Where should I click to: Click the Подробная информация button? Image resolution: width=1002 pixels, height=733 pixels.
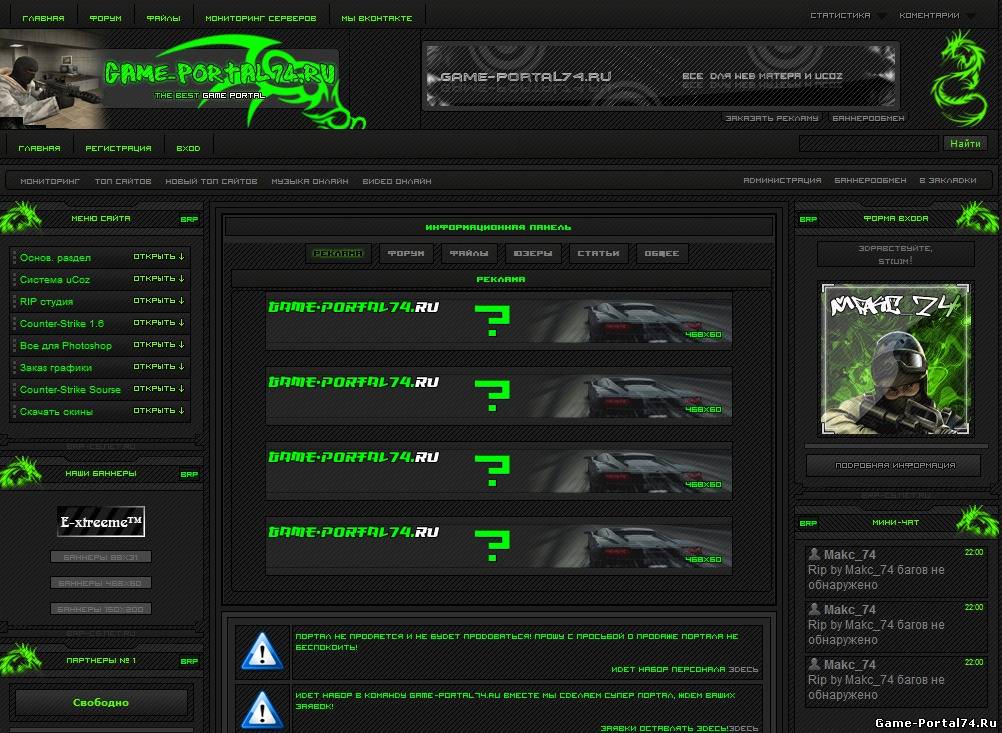click(x=895, y=465)
